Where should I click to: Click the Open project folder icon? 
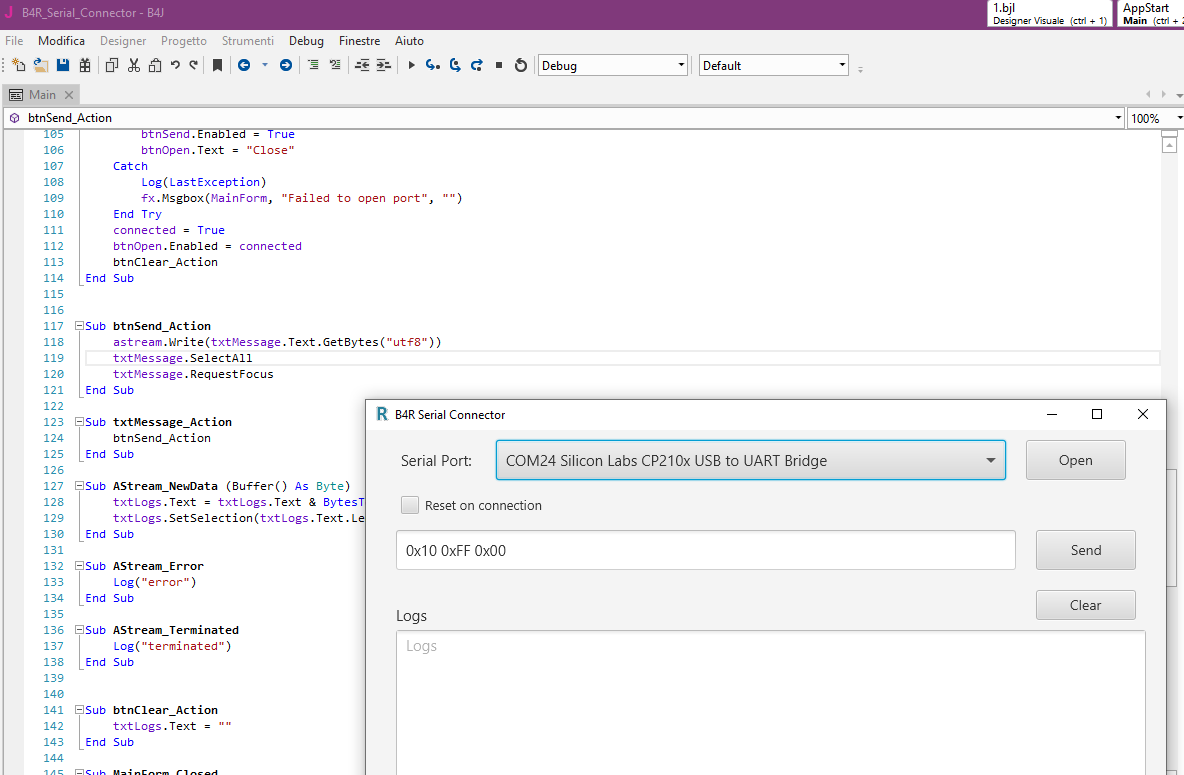click(x=41, y=66)
